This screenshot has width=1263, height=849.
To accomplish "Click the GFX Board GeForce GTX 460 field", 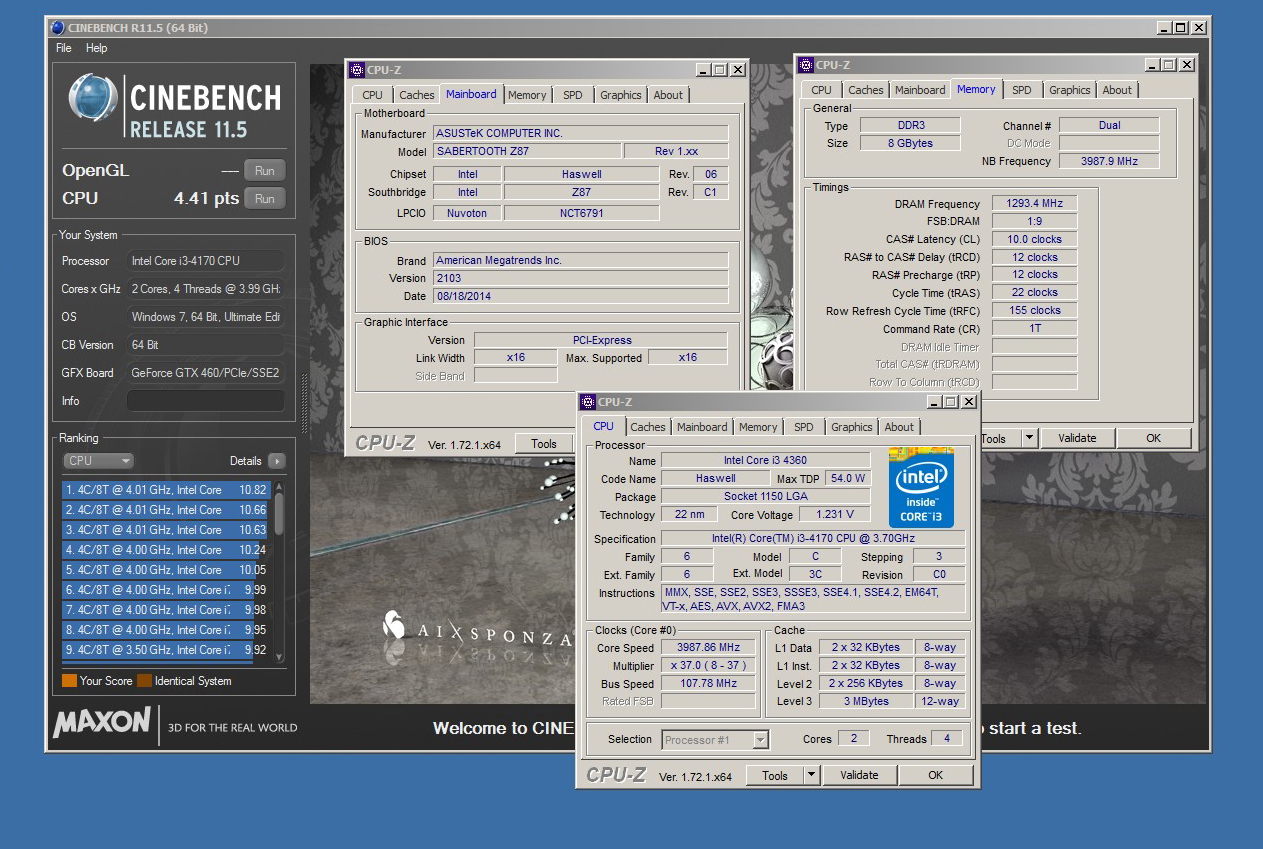I will pyautogui.click(x=205, y=373).
